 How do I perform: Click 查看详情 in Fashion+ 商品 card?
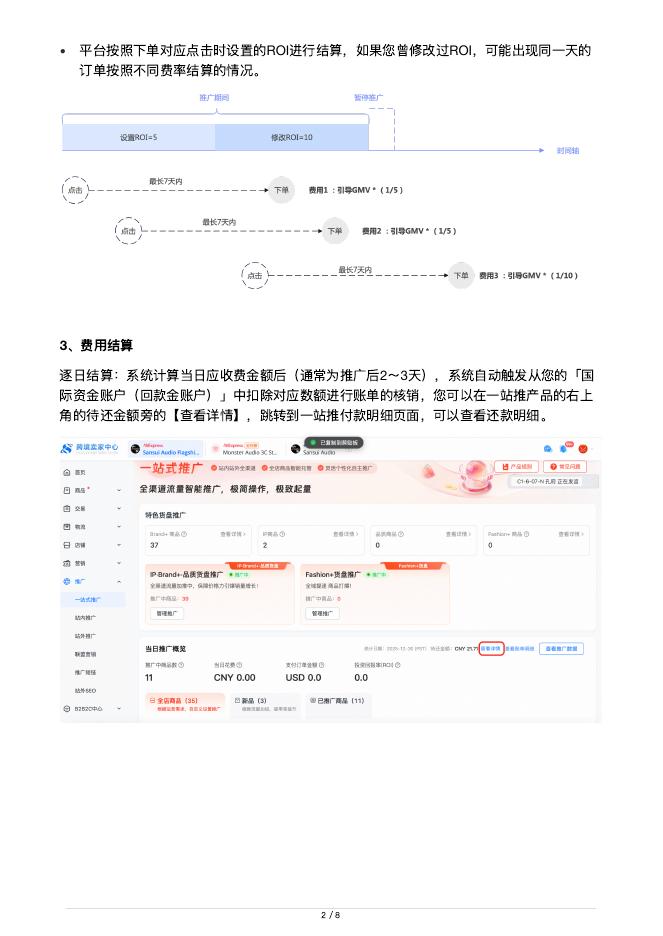tap(571, 534)
